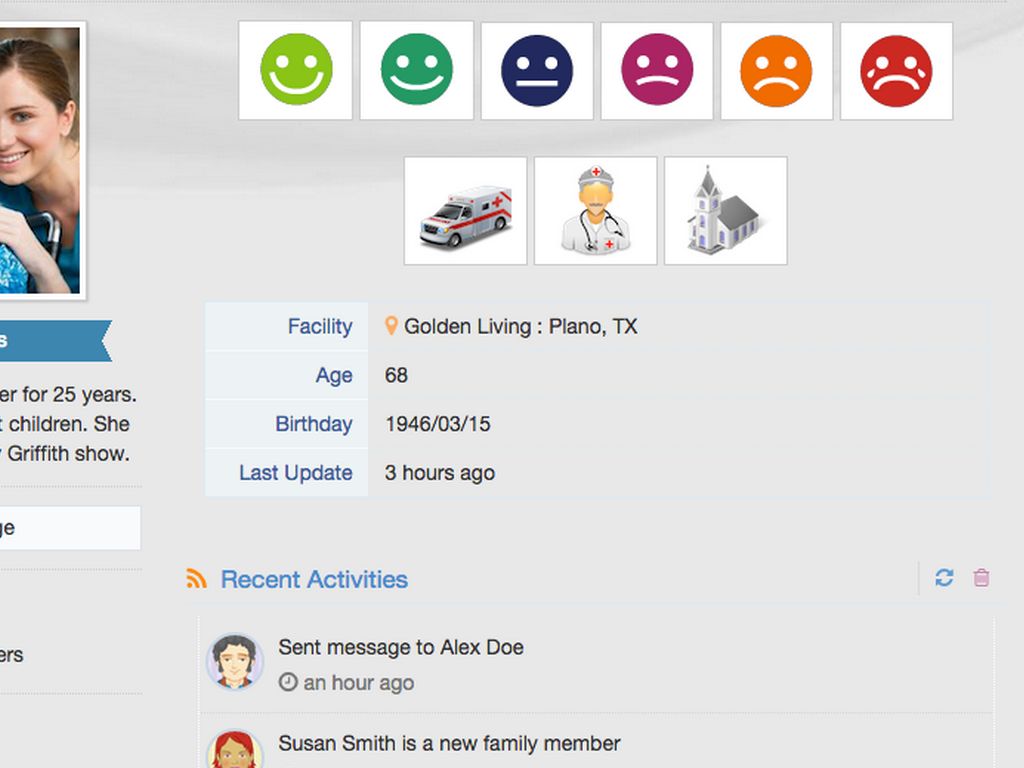
Task: Click Susan Smith's red-haired avatar
Action: [x=234, y=750]
